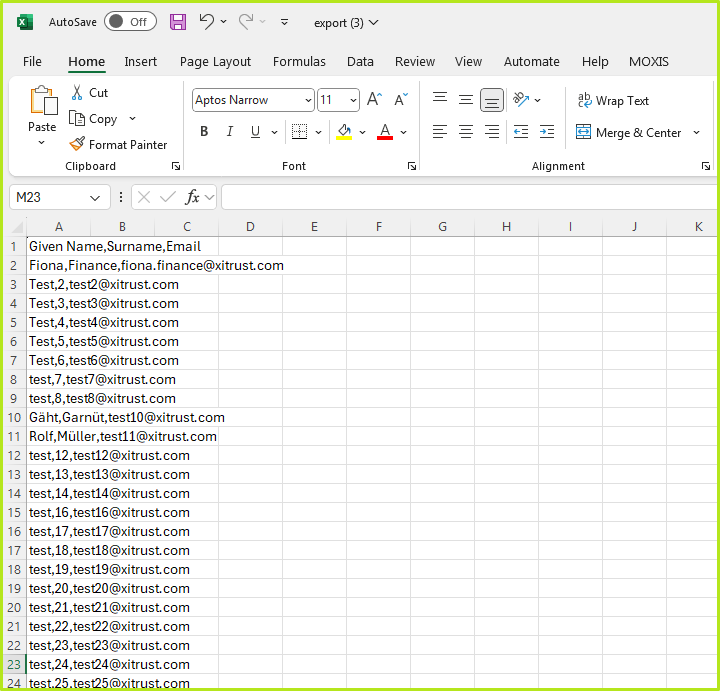Screen dimensions: 720x691
Task: Click the Merge & Center button
Action: [628, 133]
